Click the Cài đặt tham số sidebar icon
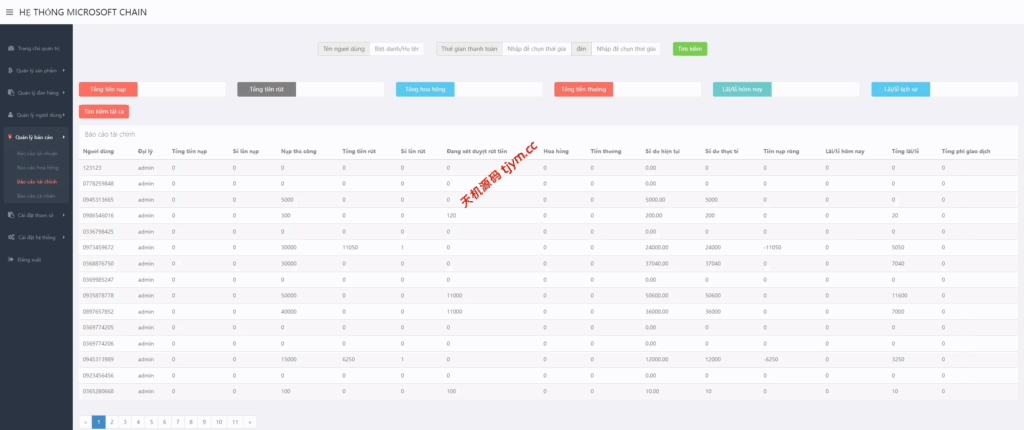The height and width of the screenshot is (430, 1024). (10, 214)
